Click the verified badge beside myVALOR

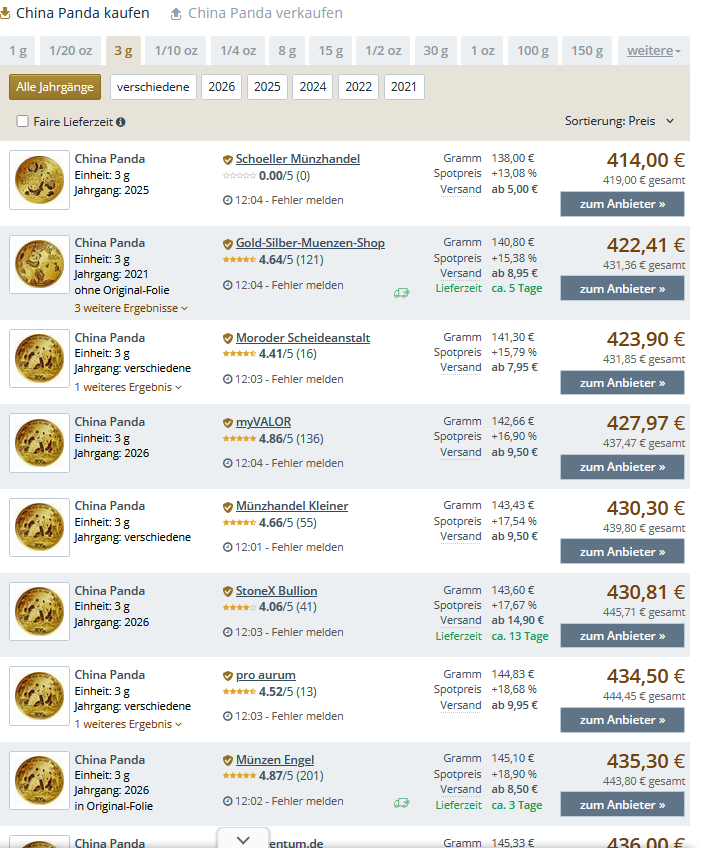227,422
